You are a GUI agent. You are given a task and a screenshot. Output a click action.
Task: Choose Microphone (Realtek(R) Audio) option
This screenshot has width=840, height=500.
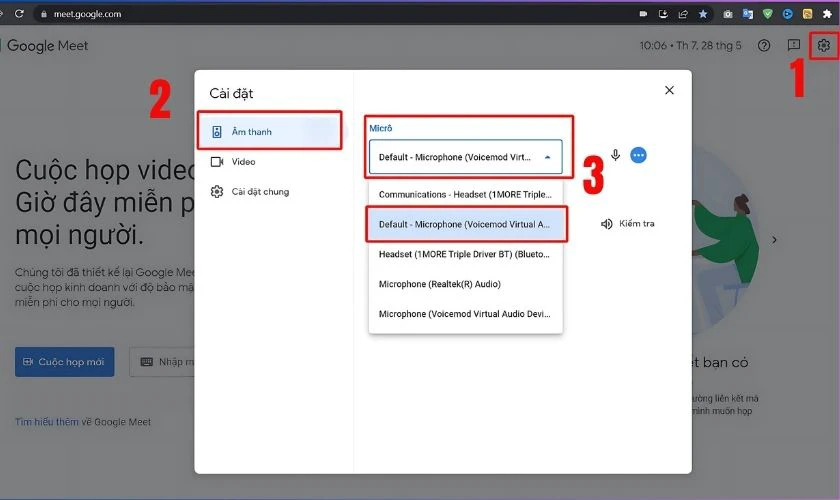tap(466, 284)
